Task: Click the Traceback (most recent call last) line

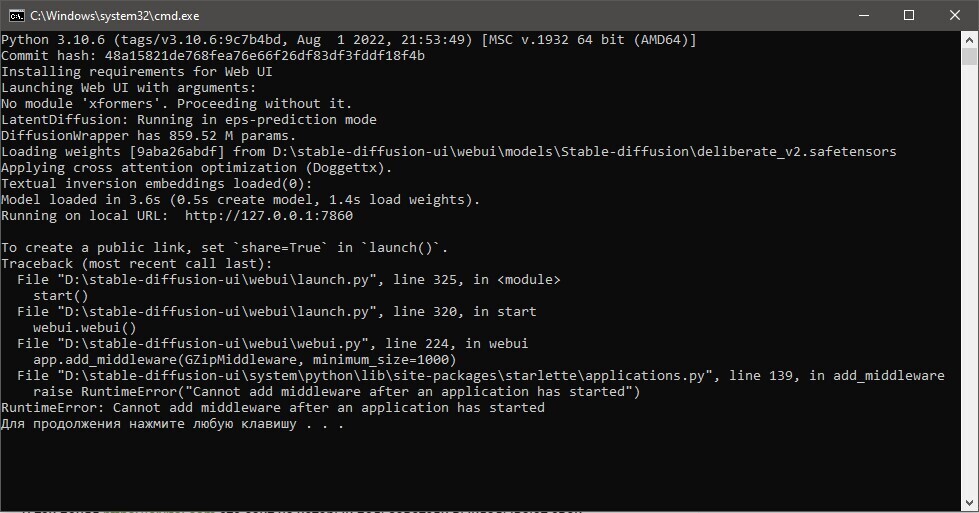Action: coord(137,264)
